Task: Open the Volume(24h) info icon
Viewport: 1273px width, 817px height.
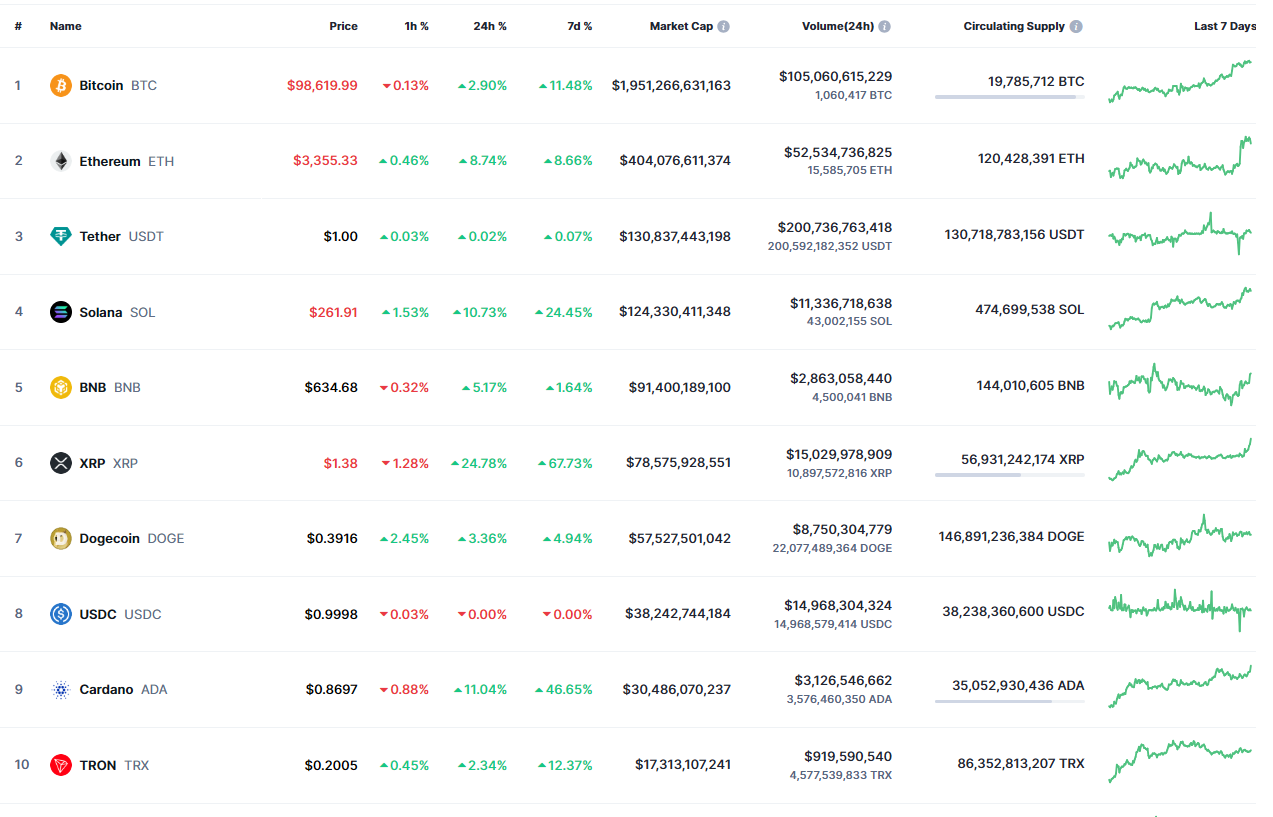Action: click(x=885, y=26)
